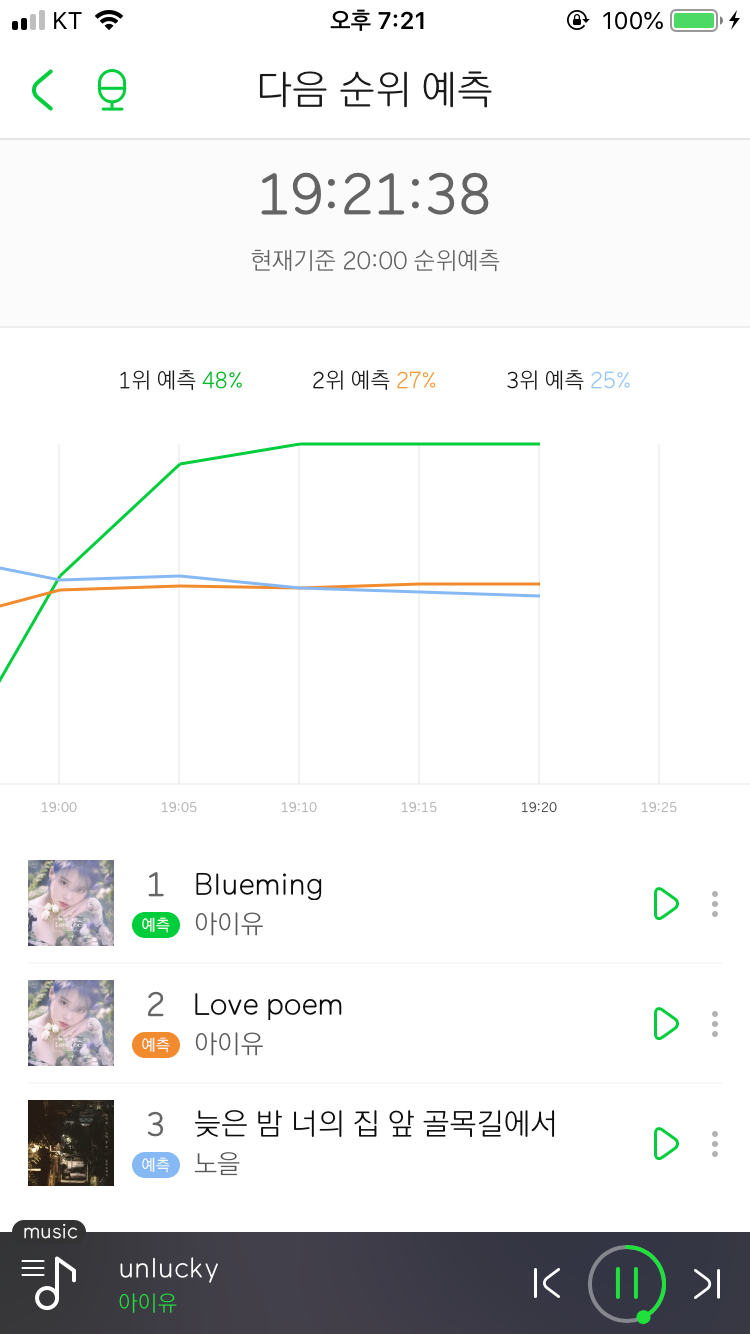Tap the Blueming album cover
The height and width of the screenshot is (1334, 750).
point(71,903)
